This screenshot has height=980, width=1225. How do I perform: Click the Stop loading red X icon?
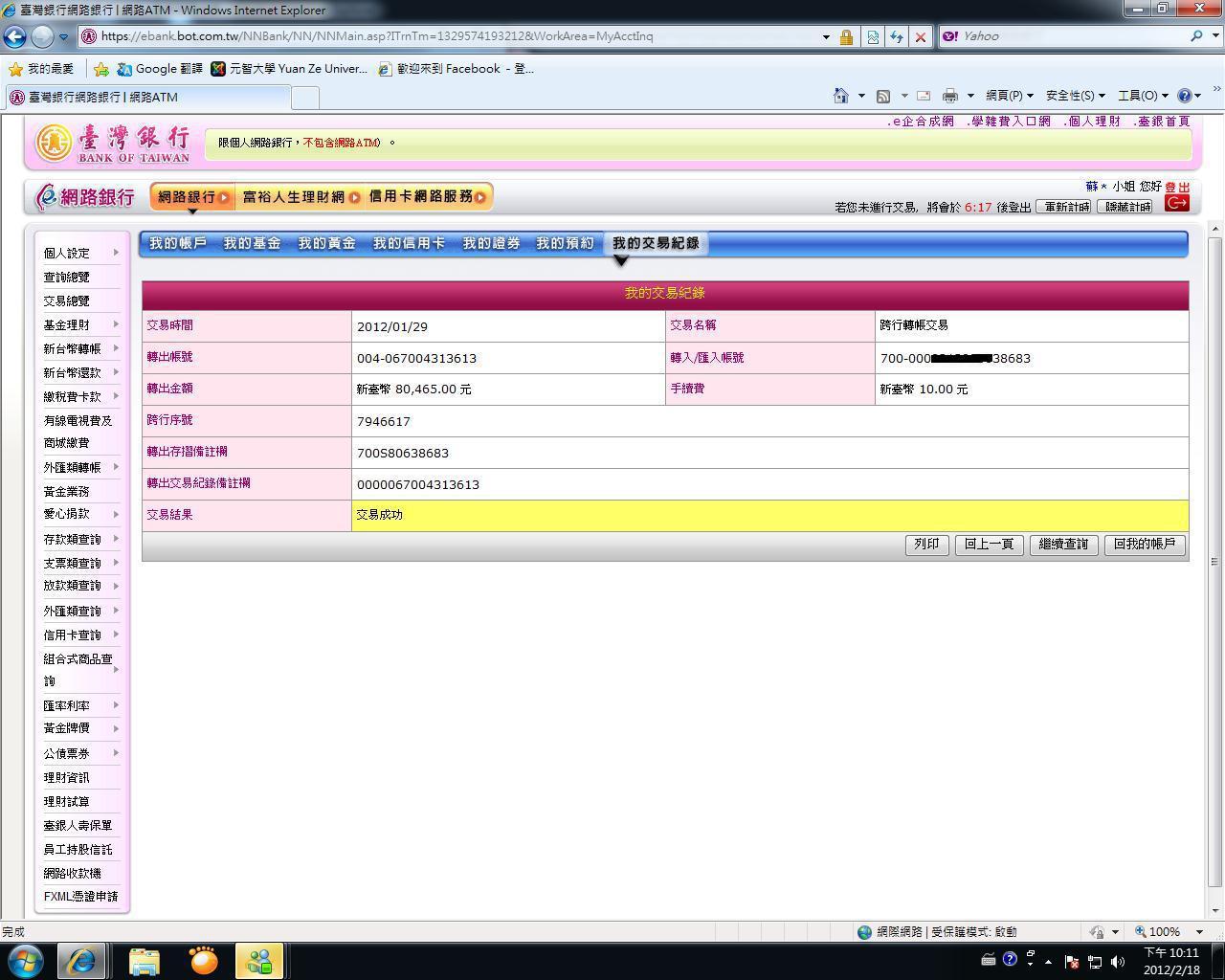tap(920, 37)
